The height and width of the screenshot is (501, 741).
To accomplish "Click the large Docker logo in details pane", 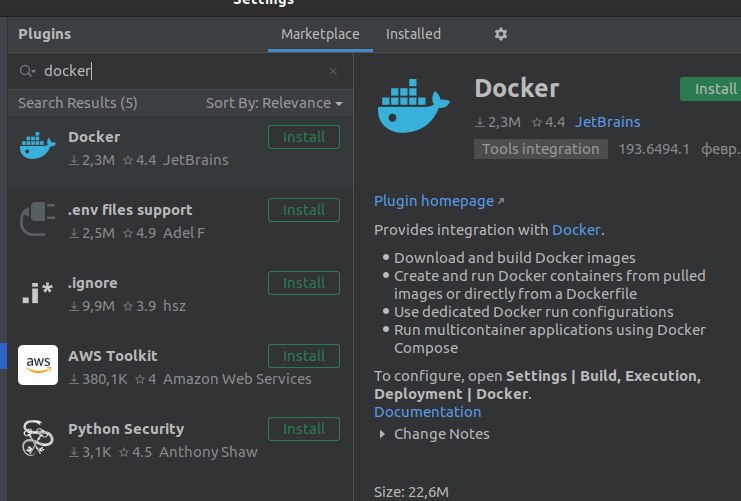I will click(414, 106).
